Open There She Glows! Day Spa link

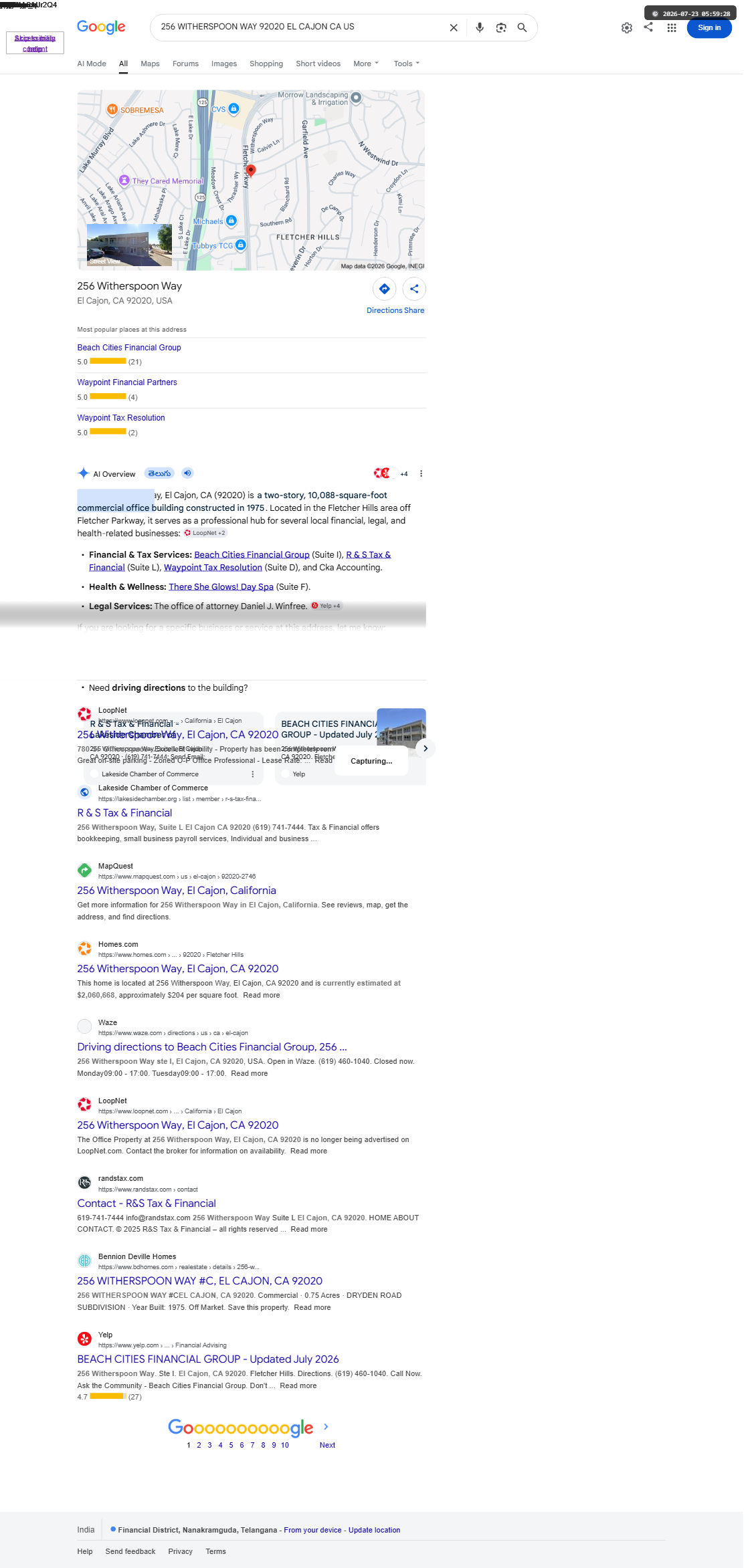pos(221,587)
